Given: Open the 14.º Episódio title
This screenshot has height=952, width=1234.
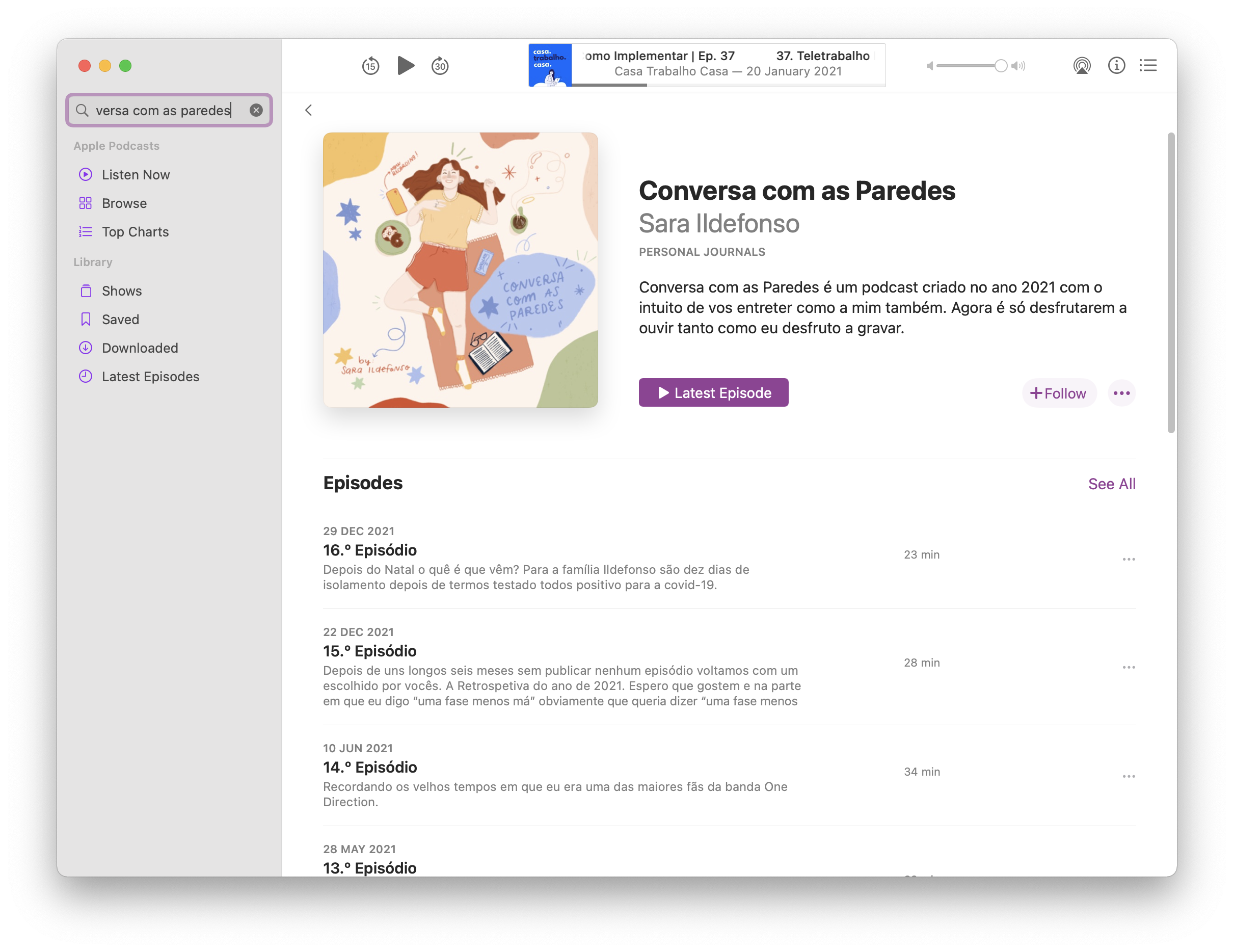Looking at the screenshot, I should pyautogui.click(x=370, y=767).
